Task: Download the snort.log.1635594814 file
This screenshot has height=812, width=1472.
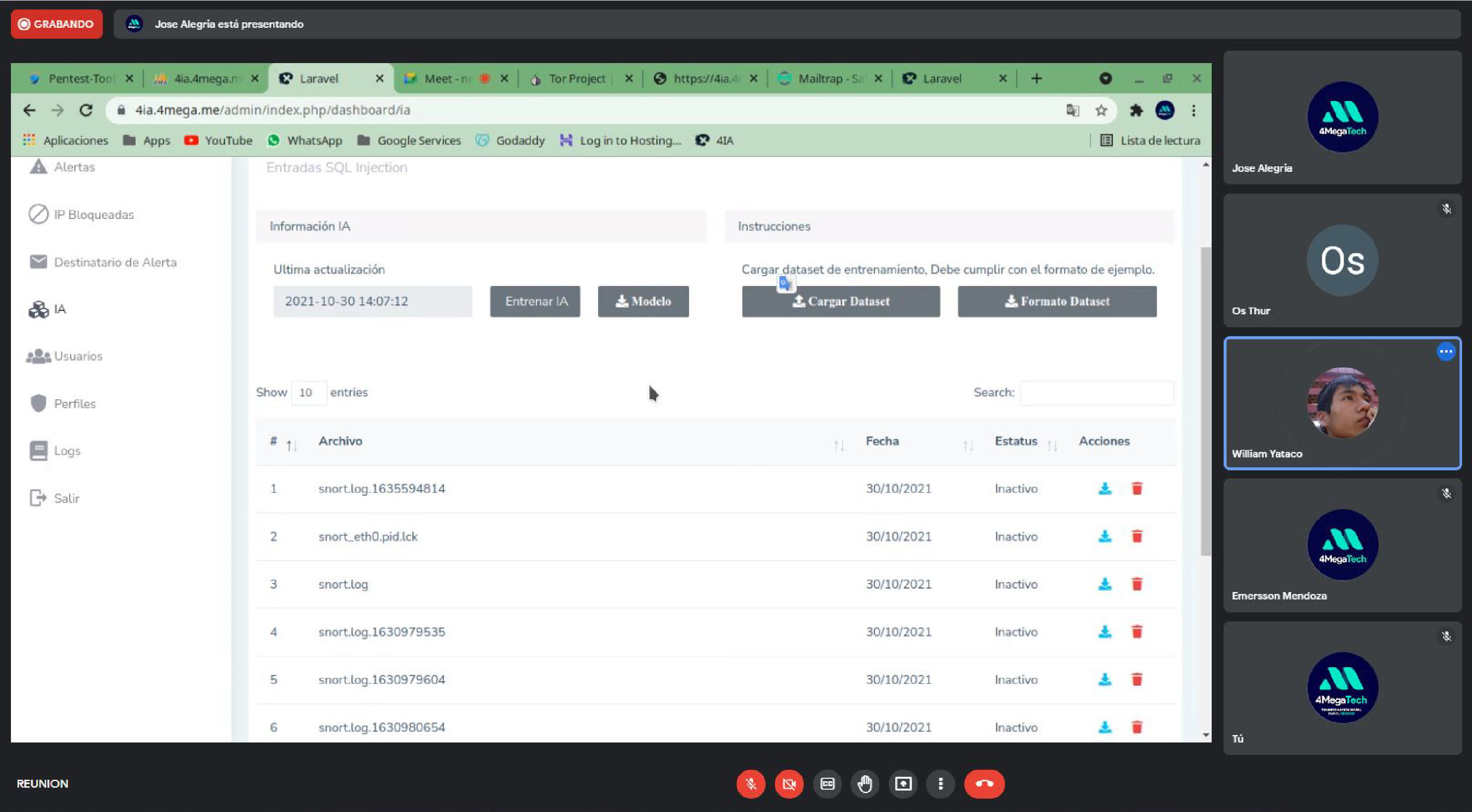Action: click(1104, 489)
